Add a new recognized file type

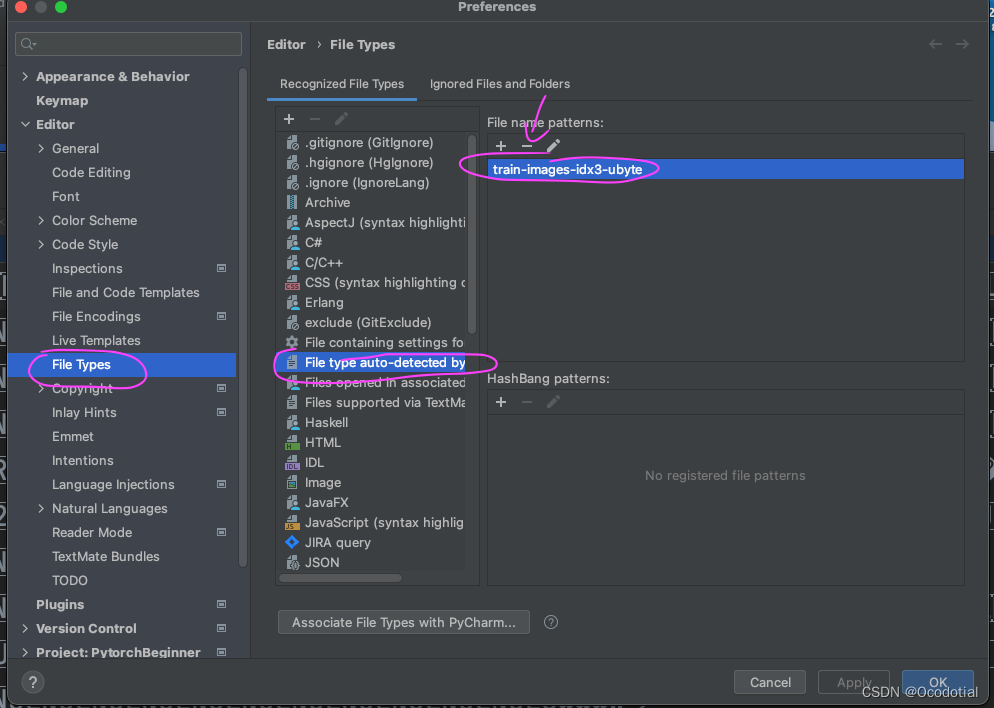click(289, 118)
